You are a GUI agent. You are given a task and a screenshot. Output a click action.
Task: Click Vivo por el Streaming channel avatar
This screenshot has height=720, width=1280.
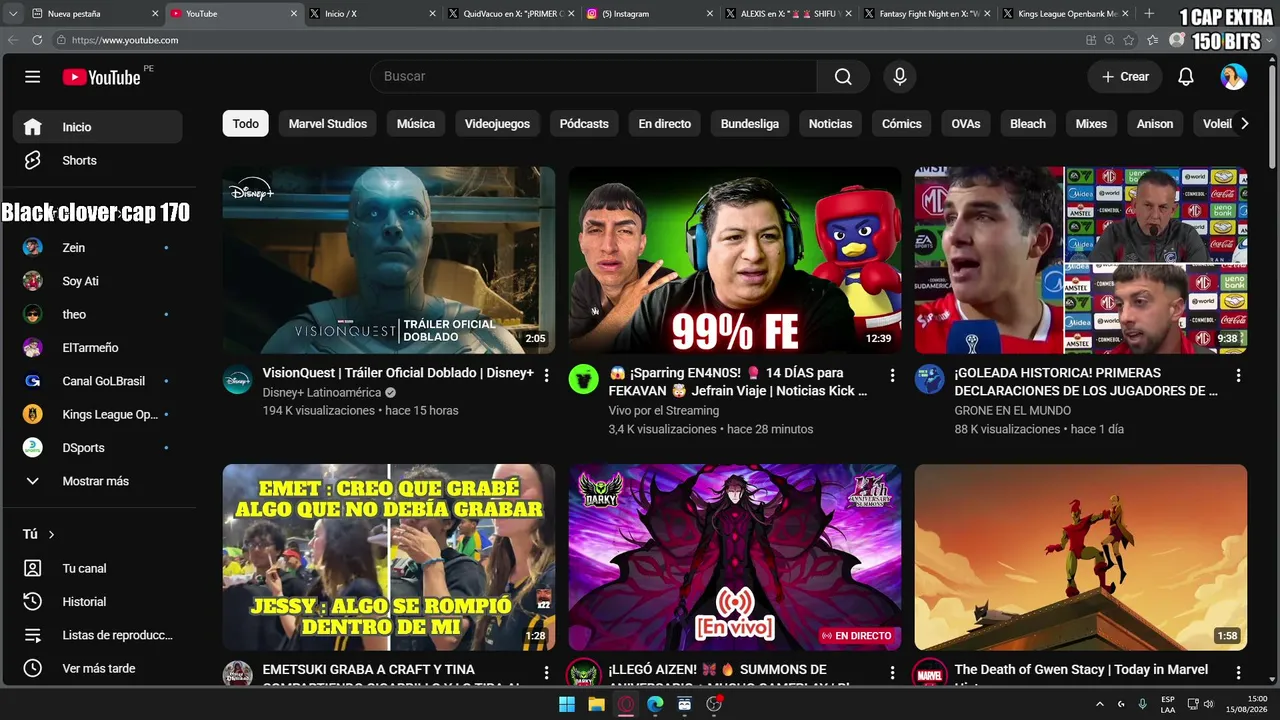coord(584,379)
